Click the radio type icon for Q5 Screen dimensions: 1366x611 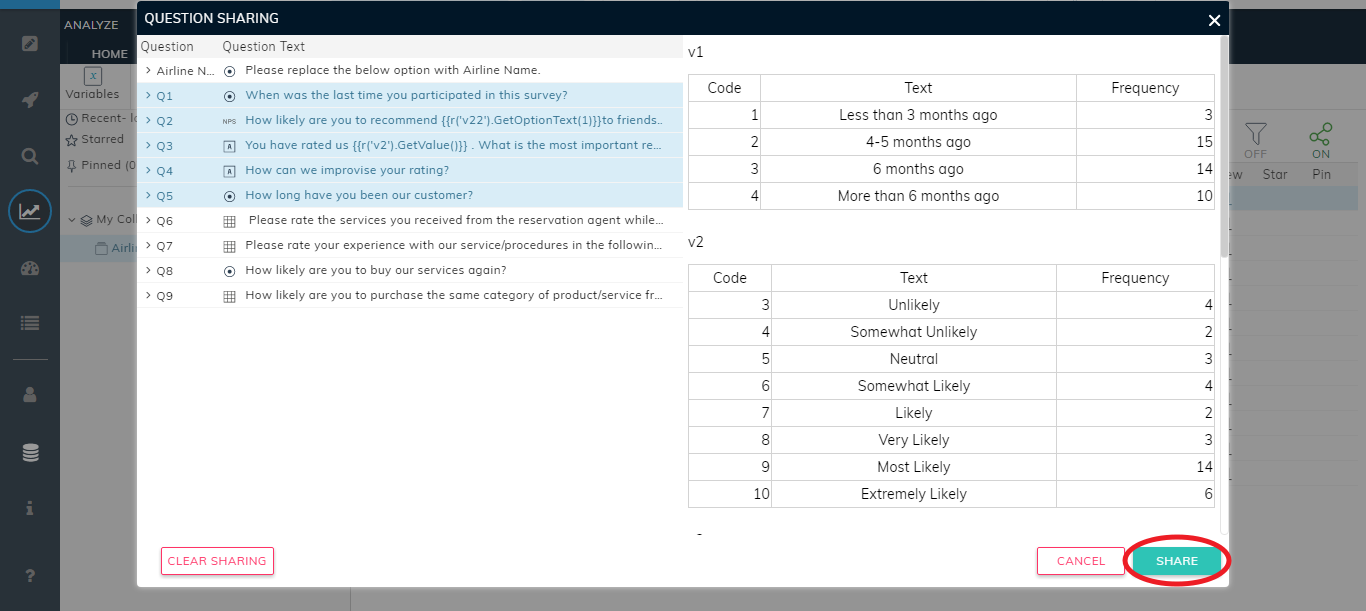pyautogui.click(x=229, y=196)
